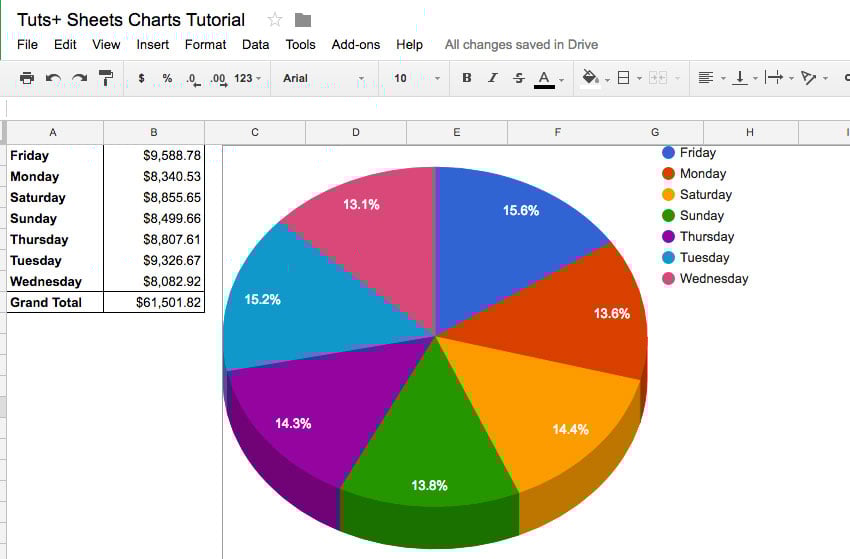The image size is (850, 559).
Task: Open the font size 10 dropdown
Action: (415, 78)
